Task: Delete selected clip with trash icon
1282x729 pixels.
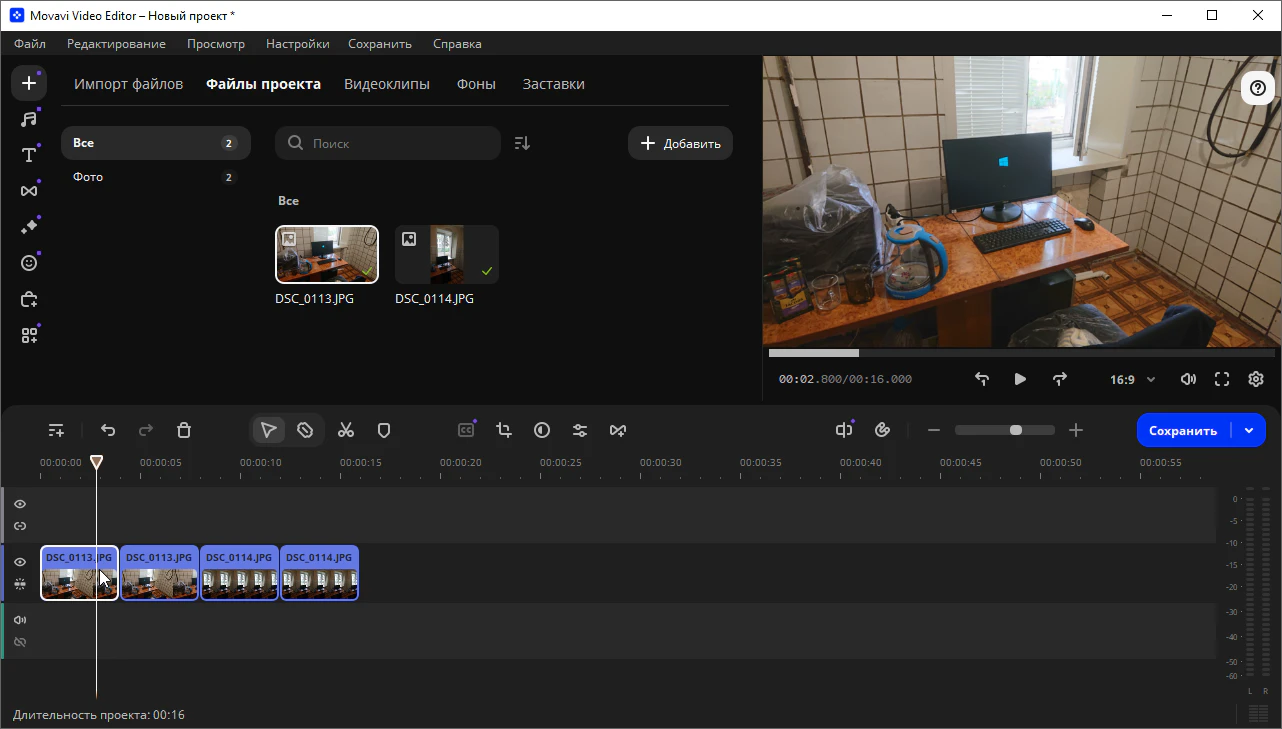Action: 184,430
